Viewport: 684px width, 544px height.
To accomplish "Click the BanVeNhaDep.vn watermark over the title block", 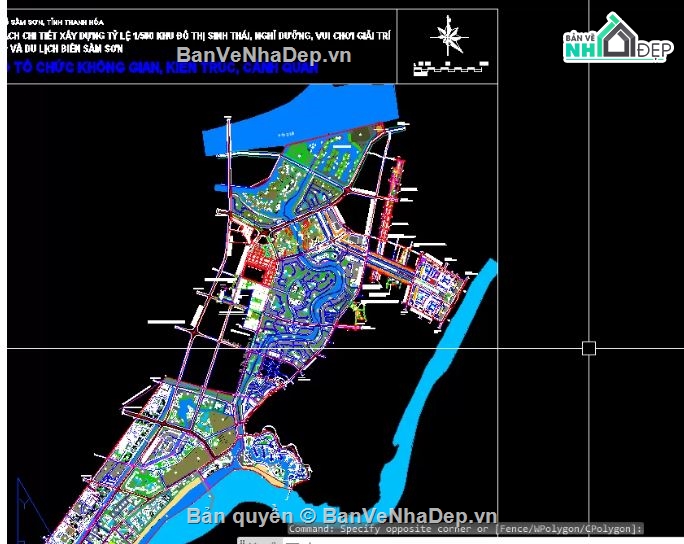I will [x=263, y=55].
